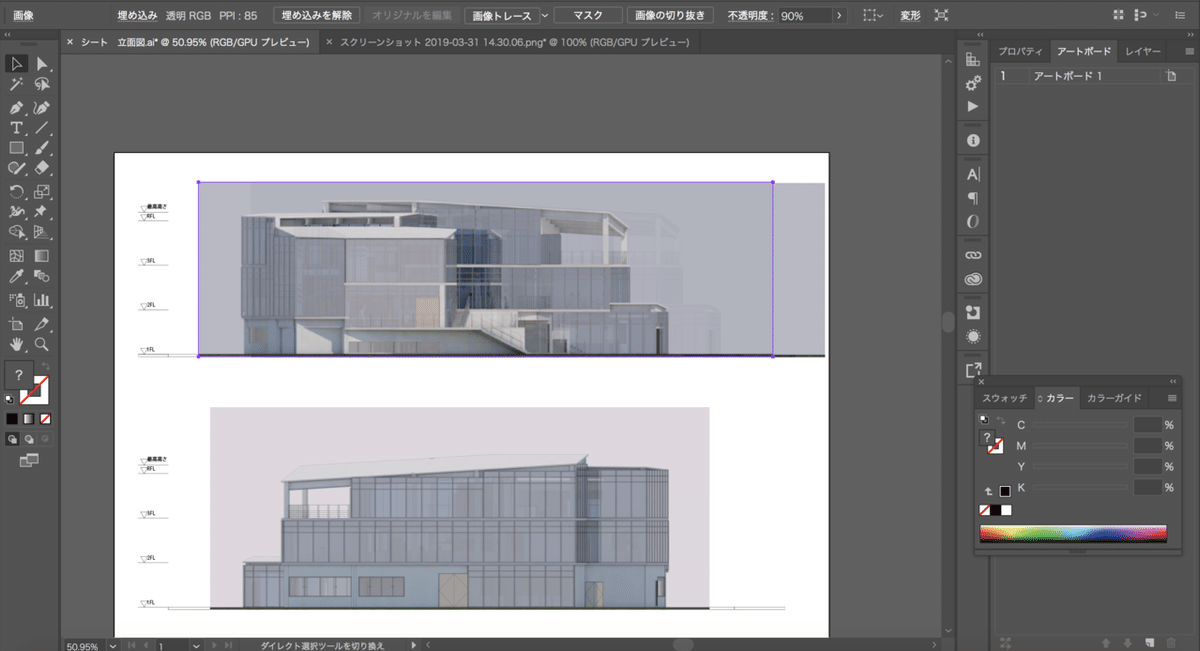Select the Zoom magnifier tool
This screenshot has width=1200, height=651.
(42, 344)
